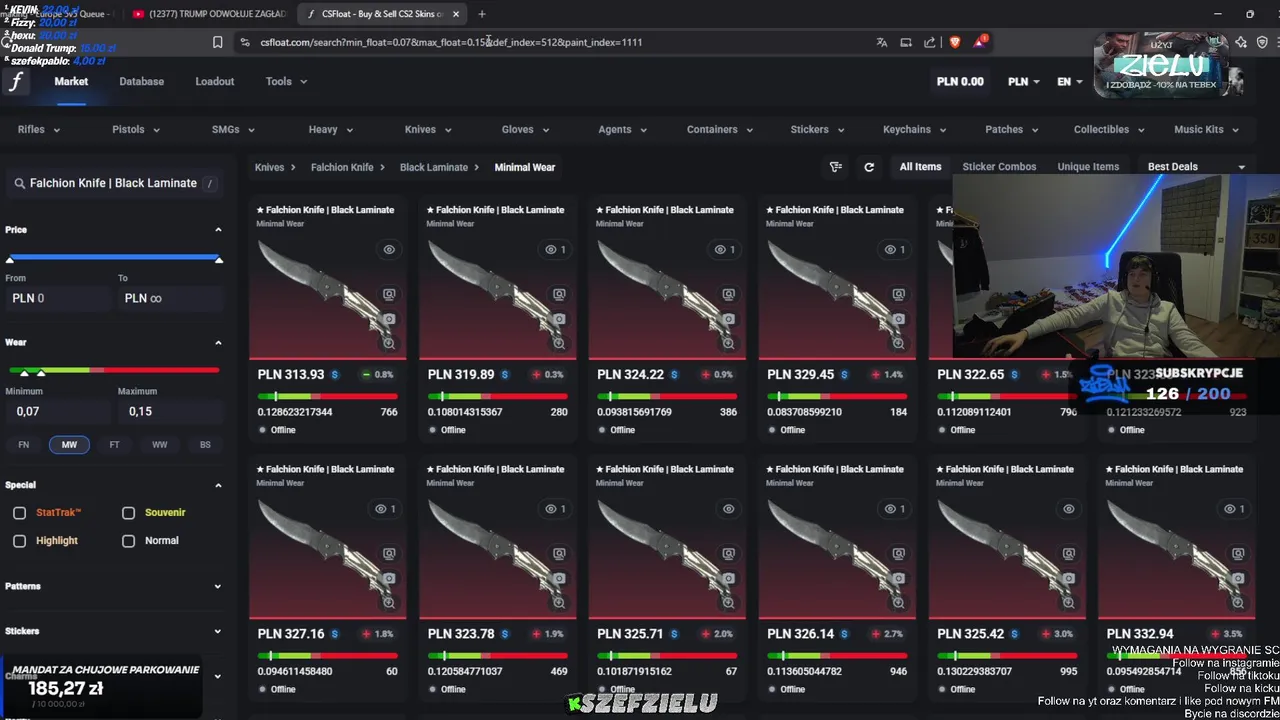Screen dimensions: 1280x720
Task: Click the Black Laminate breadcrumb link
Action: [x=434, y=168]
